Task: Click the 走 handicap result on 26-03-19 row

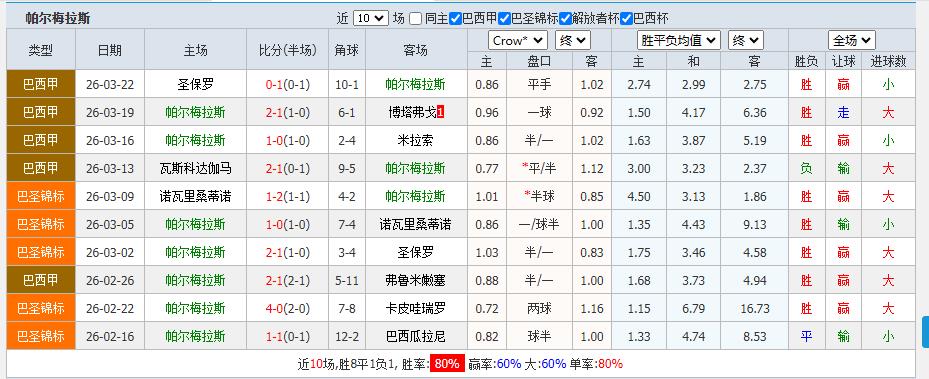Action: [843, 113]
